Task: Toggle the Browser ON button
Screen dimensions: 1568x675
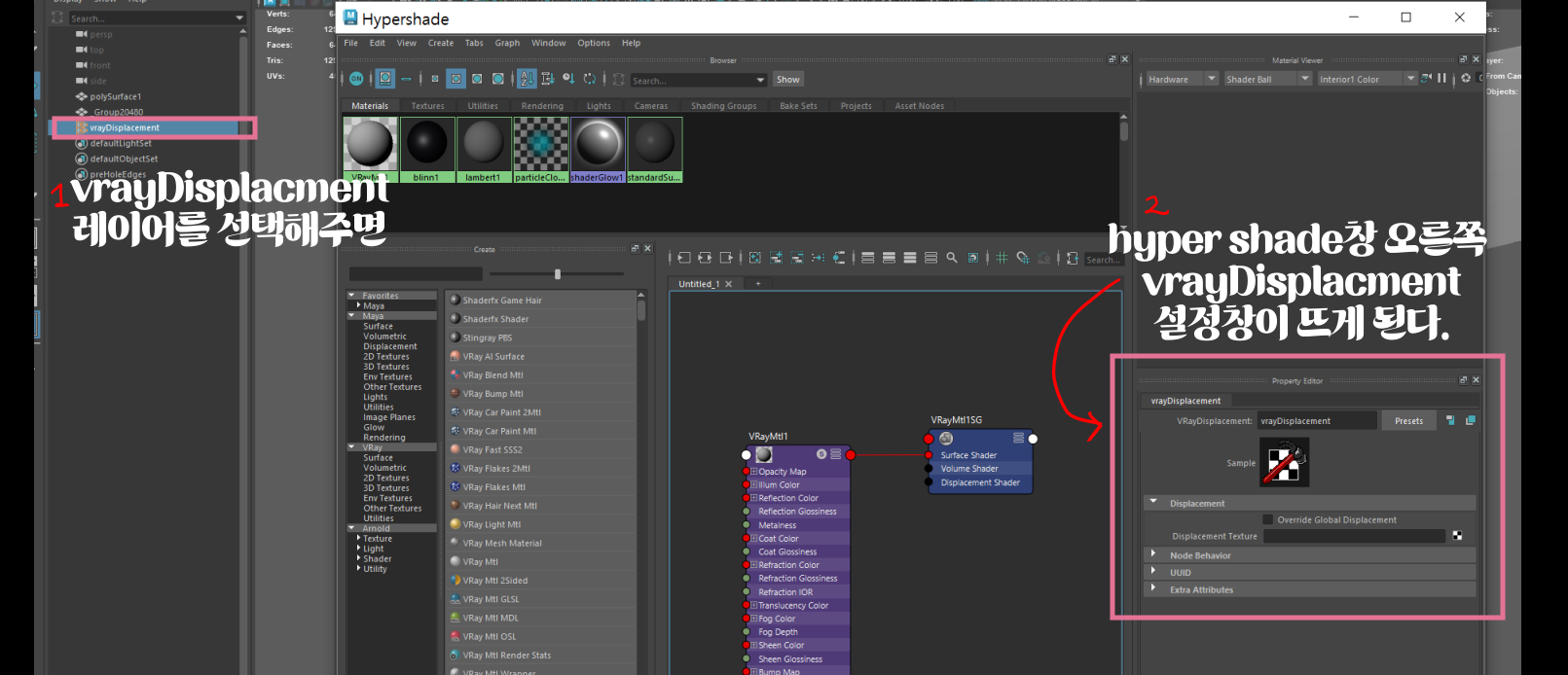Action: [x=356, y=79]
